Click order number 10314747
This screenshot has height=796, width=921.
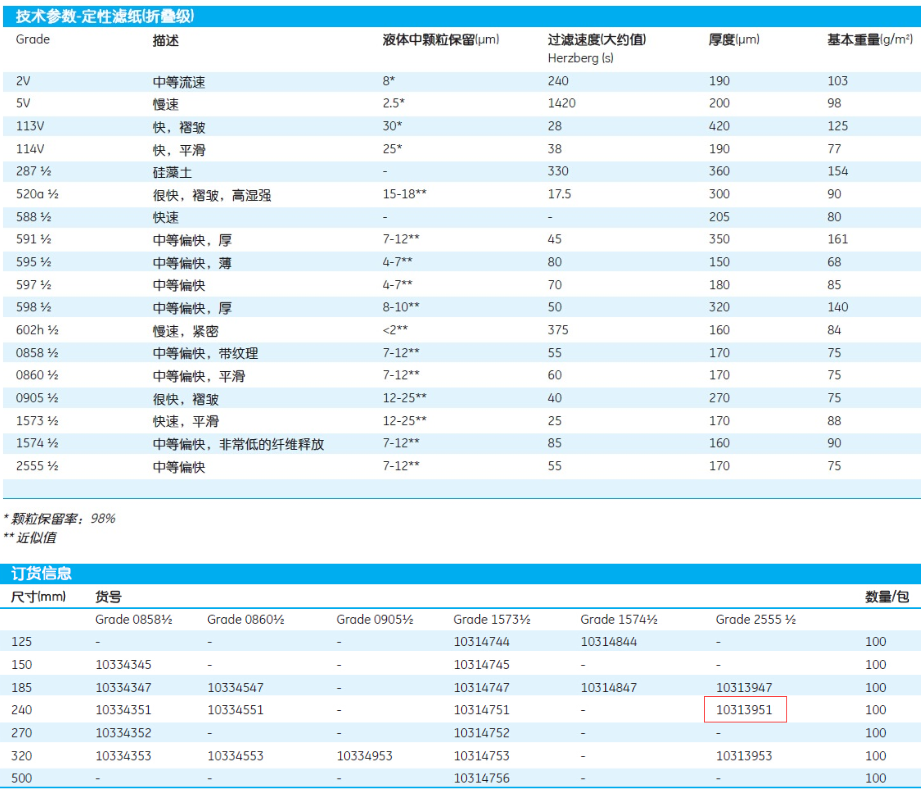pos(482,687)
